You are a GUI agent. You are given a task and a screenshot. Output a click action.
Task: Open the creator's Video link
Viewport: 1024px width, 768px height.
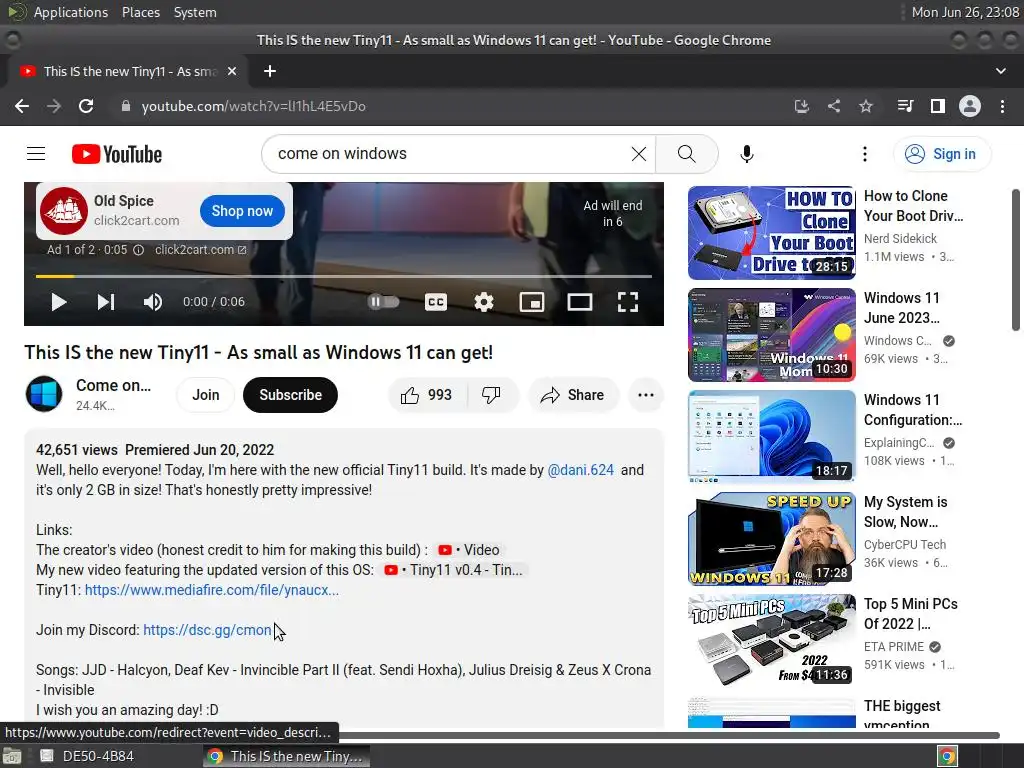[x=469, y=550]
